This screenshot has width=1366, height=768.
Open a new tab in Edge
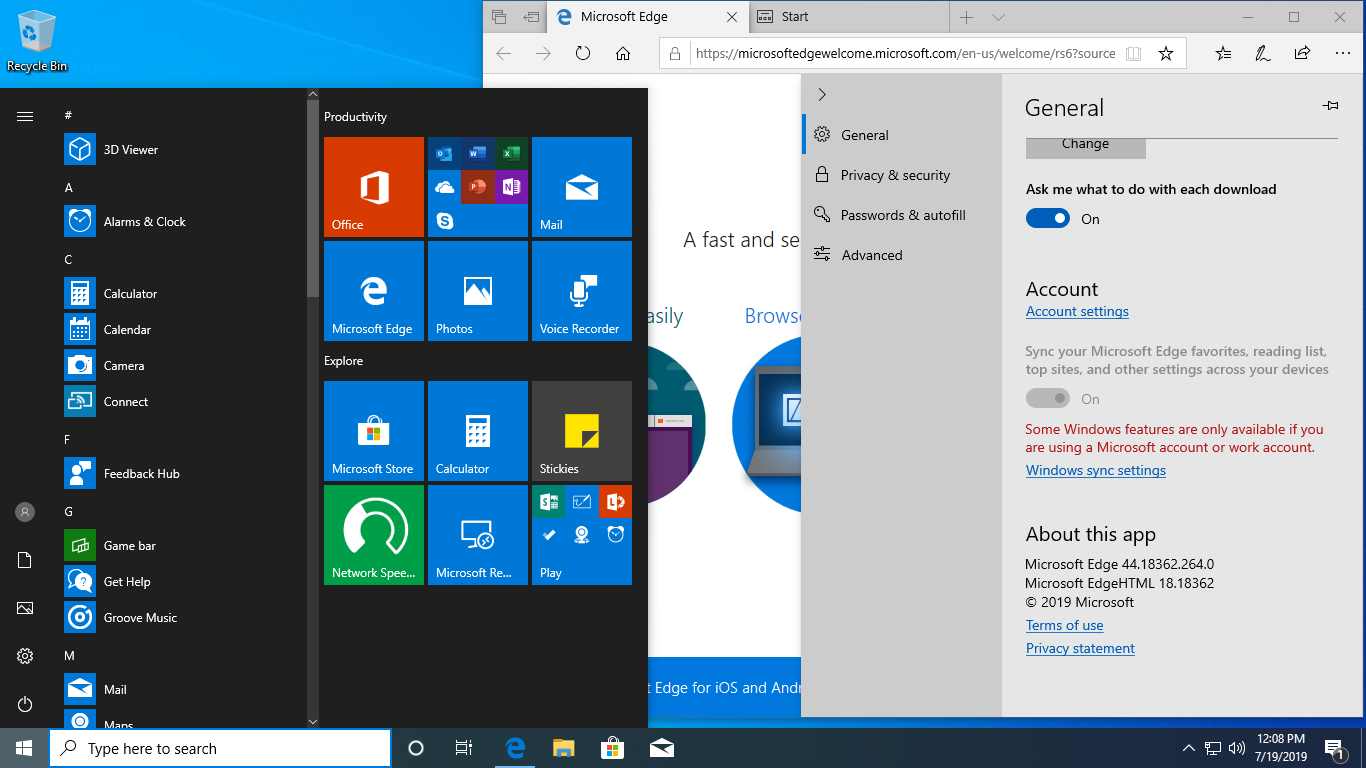[x=966, y=17]
